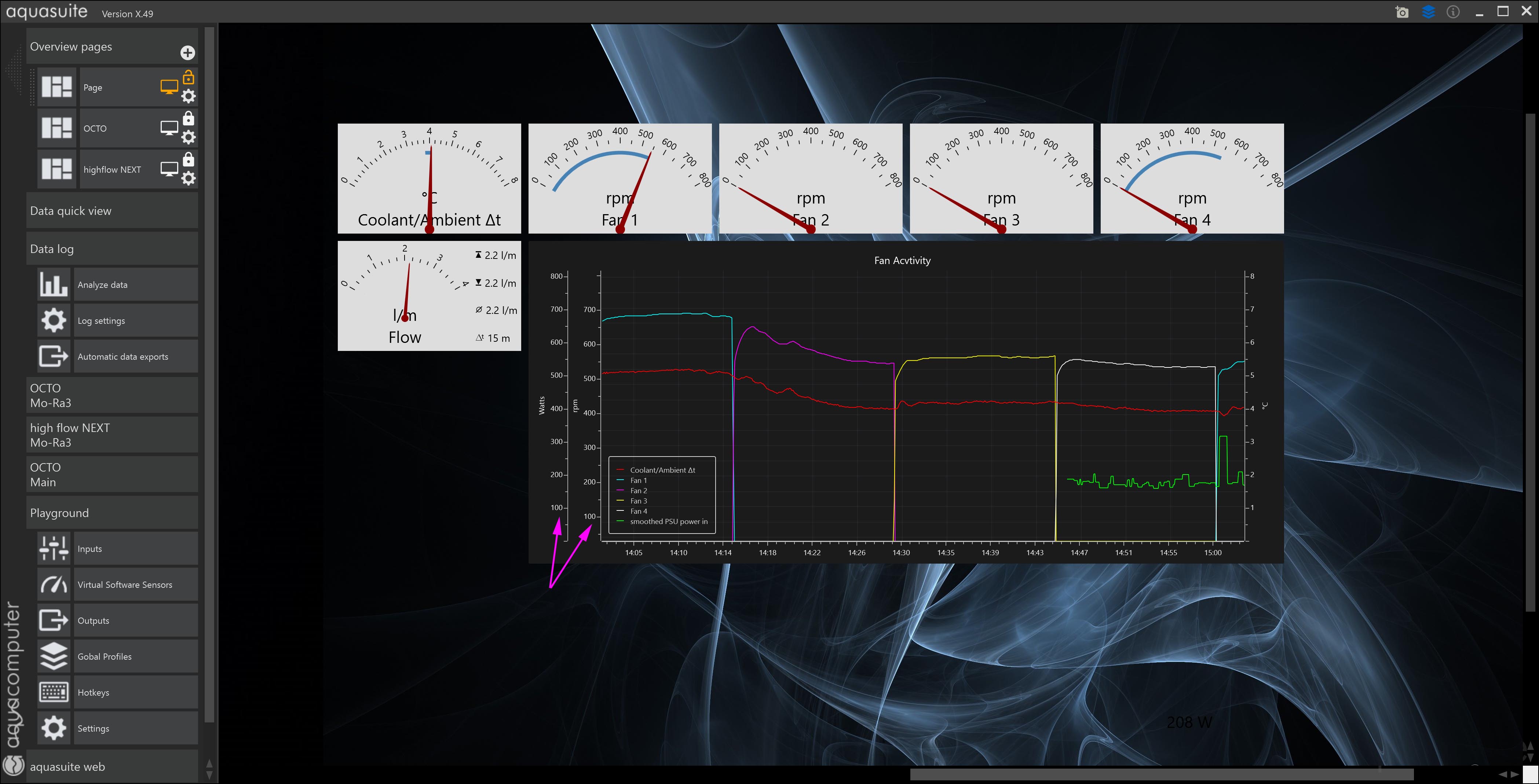
Task: Open Automatic data exports
Action: [123, 356]
